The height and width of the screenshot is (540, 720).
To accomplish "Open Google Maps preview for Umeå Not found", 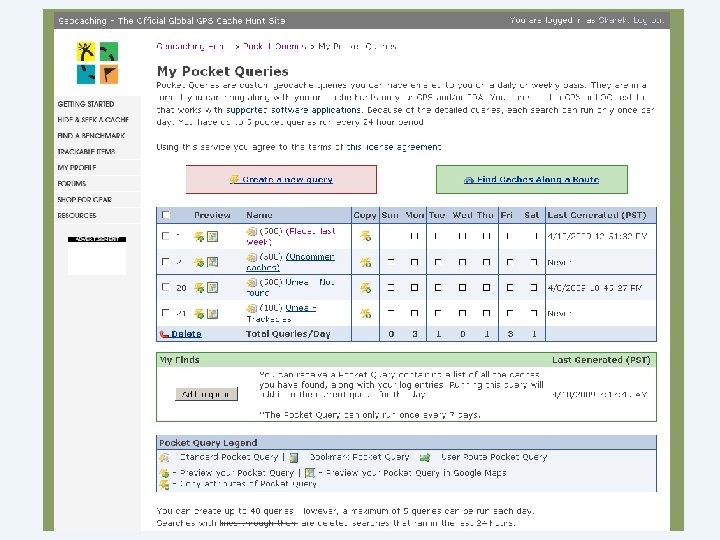I will [212, 288].
